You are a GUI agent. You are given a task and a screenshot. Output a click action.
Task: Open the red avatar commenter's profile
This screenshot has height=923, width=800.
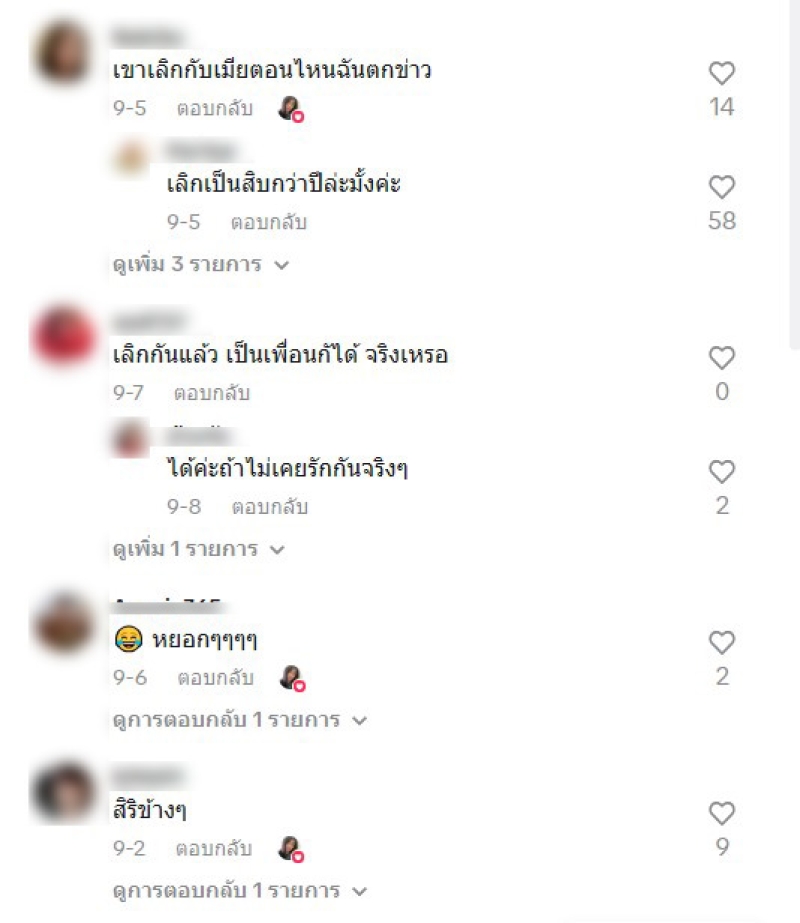point(64,336)
